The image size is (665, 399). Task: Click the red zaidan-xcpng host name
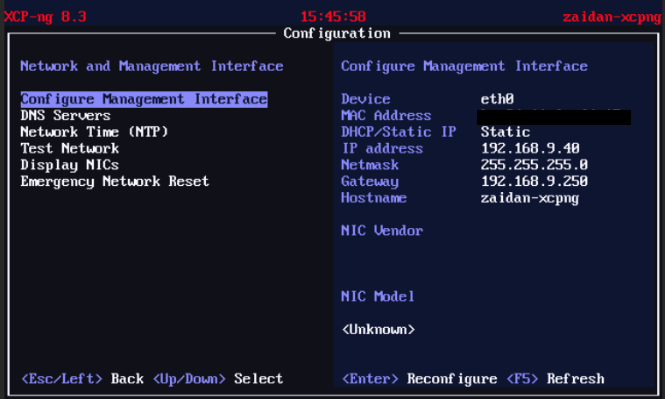point(612,17)
